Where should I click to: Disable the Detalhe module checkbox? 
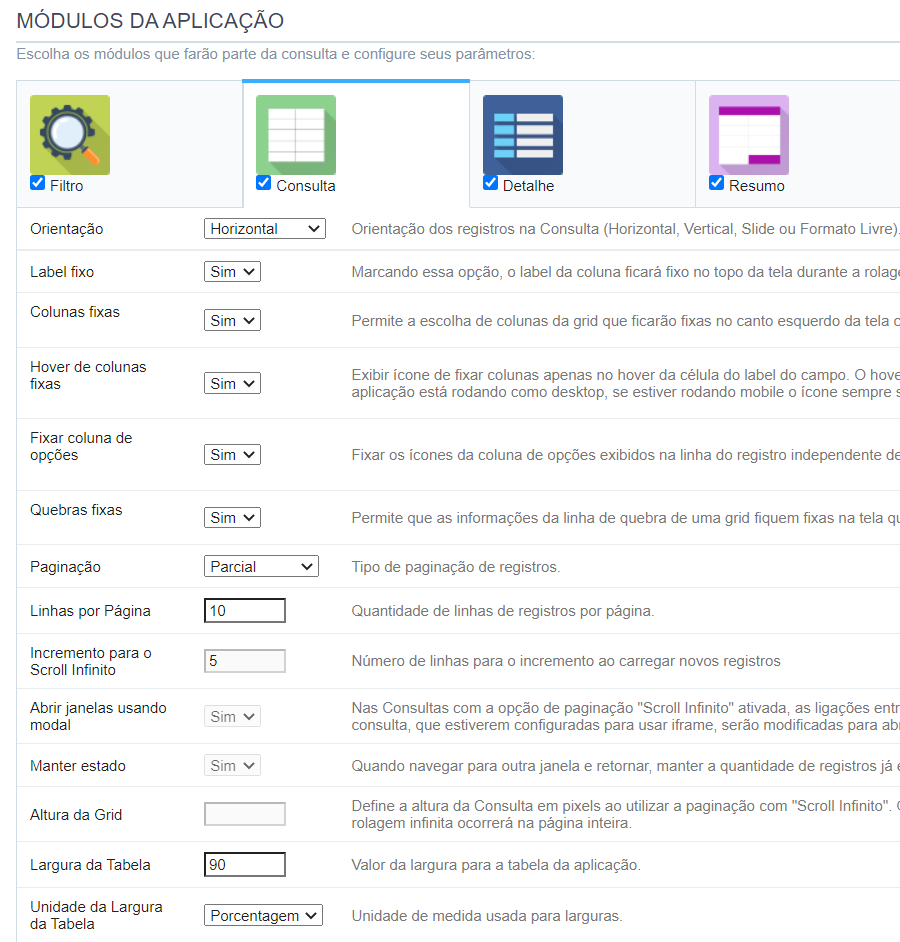(490, 183)
